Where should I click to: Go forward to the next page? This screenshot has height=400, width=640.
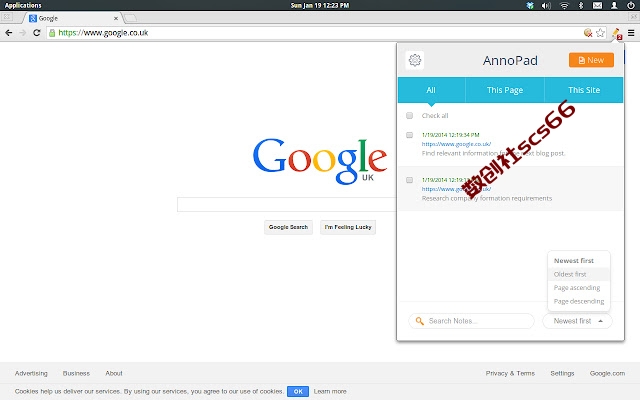click(x=22, y=33)
